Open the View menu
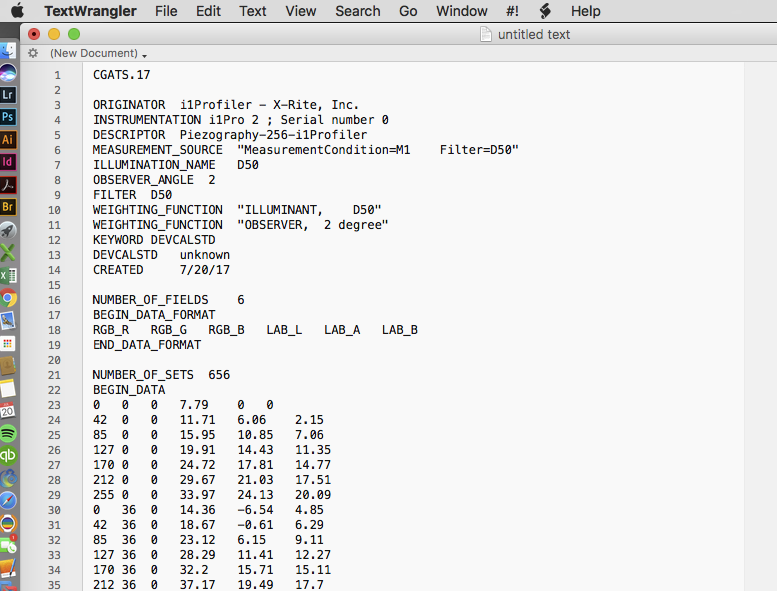 (x=301, y=11)
